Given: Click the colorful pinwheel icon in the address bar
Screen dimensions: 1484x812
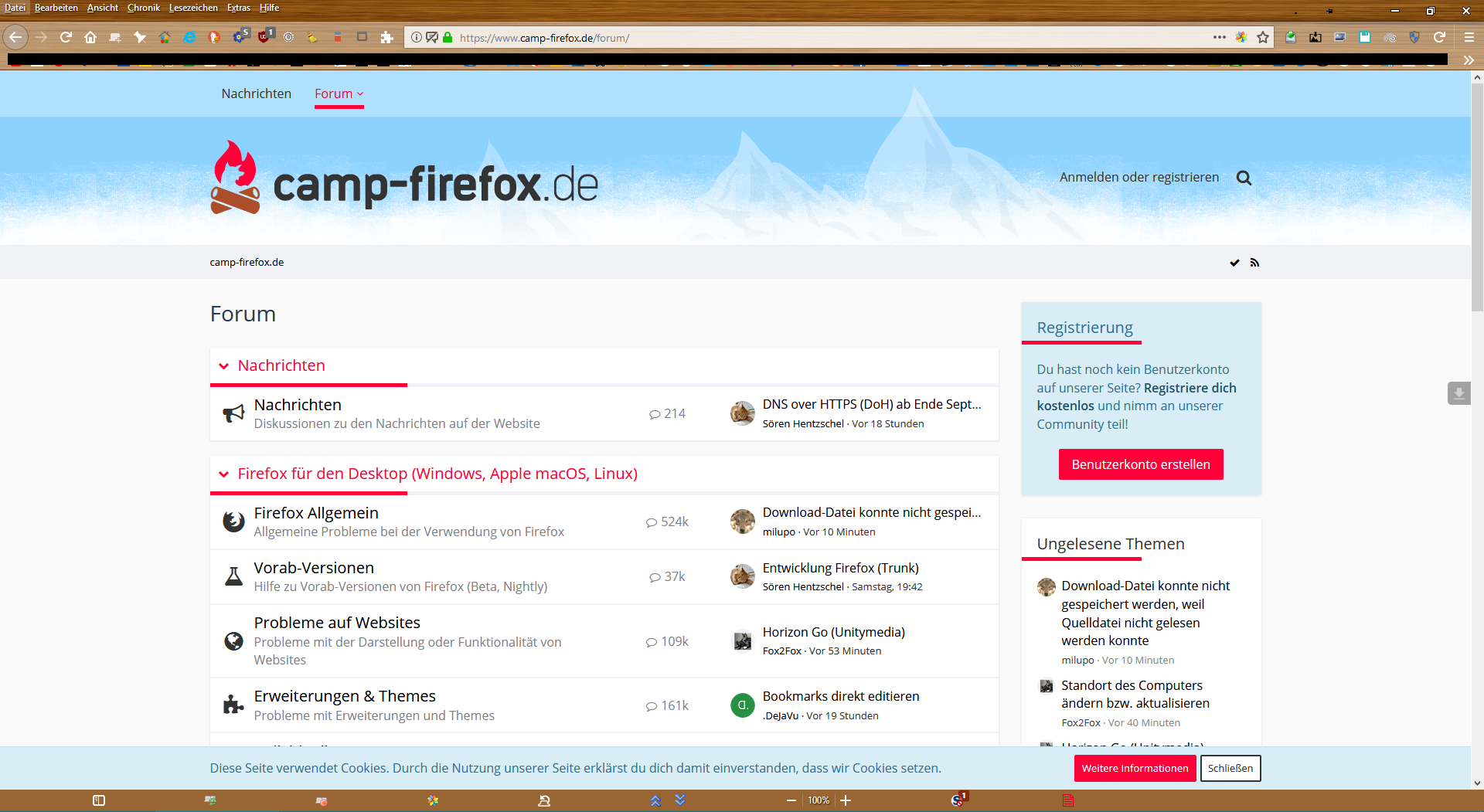Looking at the screenshot, I should pyautogui.click(x=1241, y=37).
